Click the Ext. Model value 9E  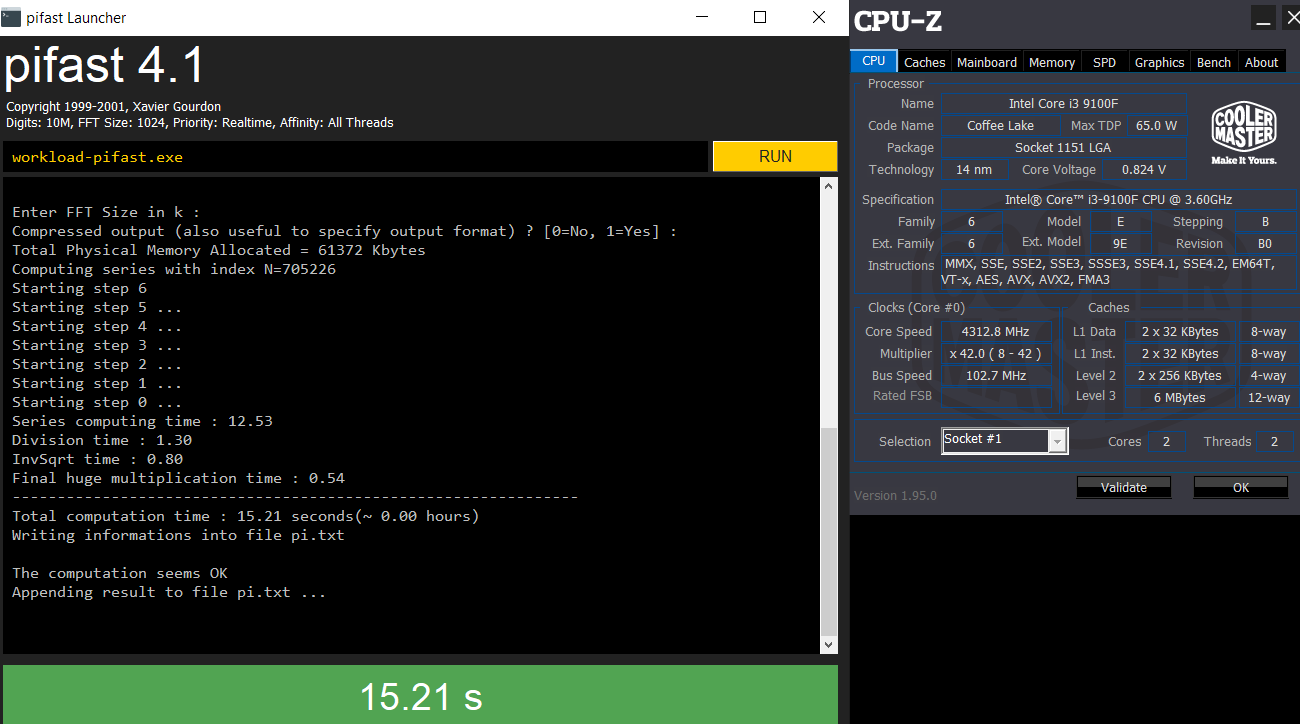pos(1119,244)
